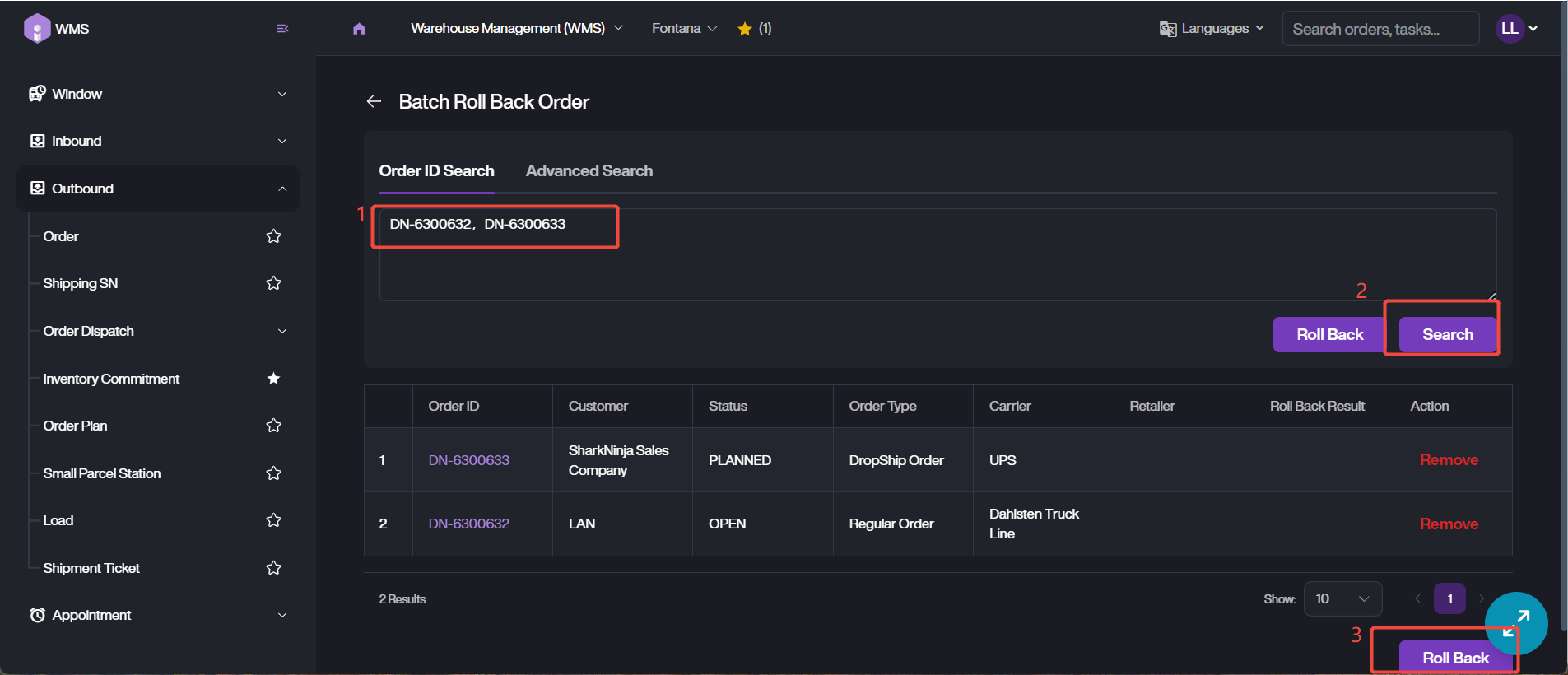This screenshot has height=675, width=1568.
Task: Click the WMS logo icon
Action: pyautogui.click(x=37, y=29)
